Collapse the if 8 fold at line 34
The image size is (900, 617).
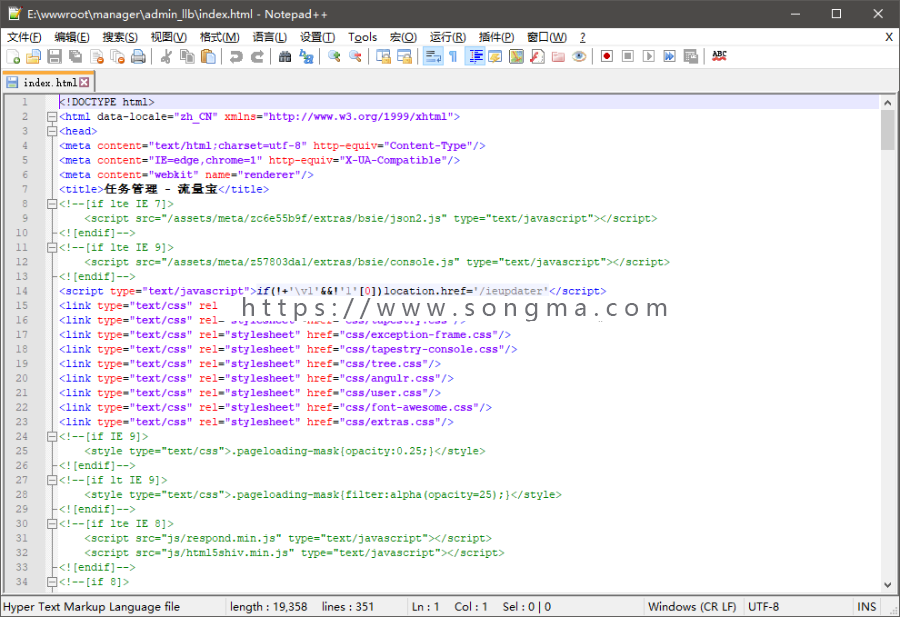[52, 581]
